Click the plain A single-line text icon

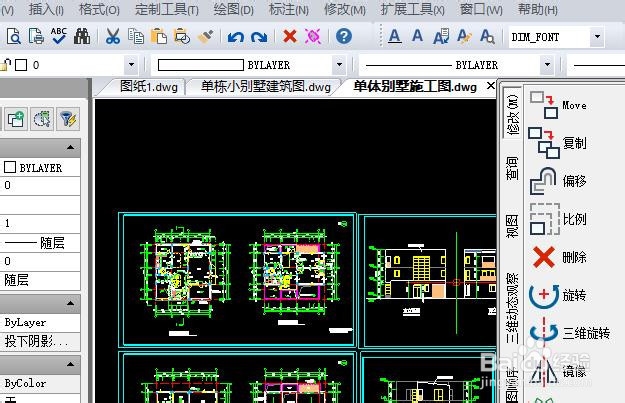pos(417,36)
